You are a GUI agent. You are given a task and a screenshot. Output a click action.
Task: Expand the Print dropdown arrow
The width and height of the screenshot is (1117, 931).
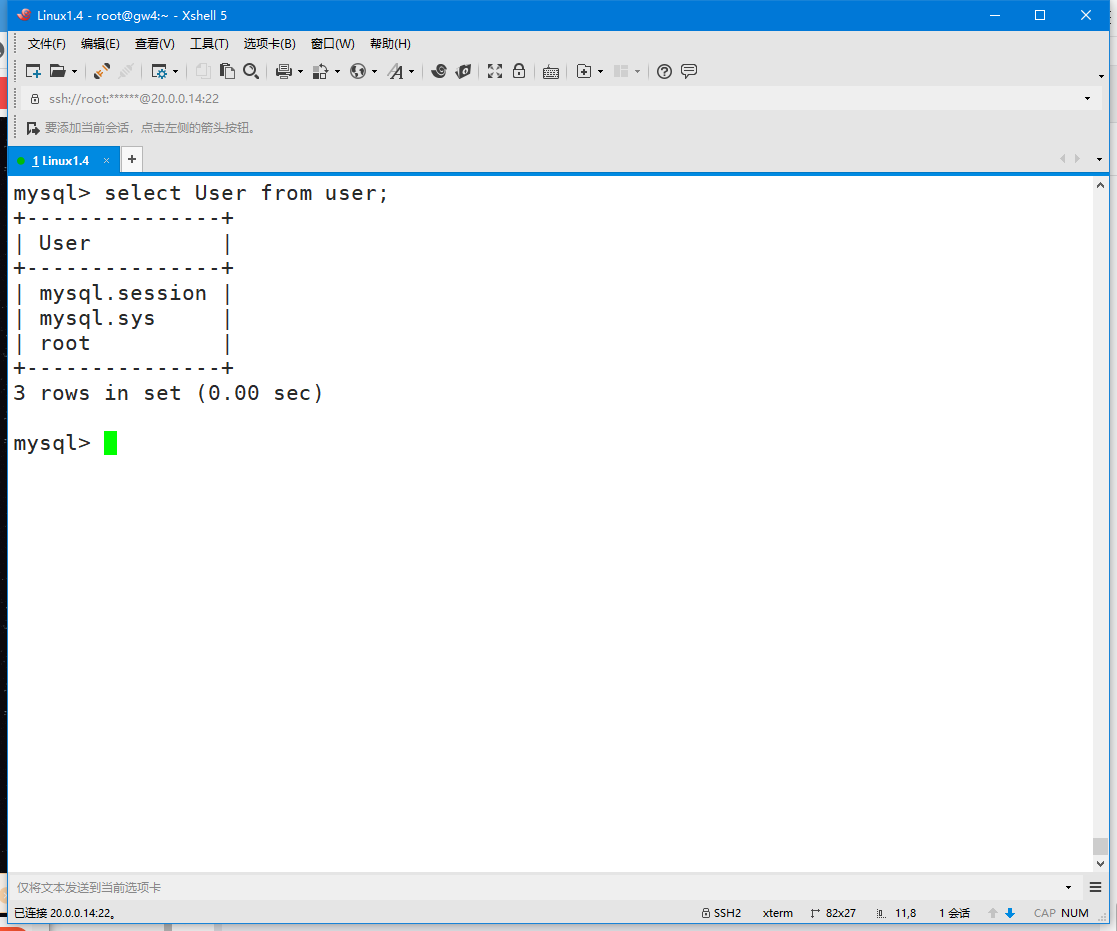pos(300,72)
